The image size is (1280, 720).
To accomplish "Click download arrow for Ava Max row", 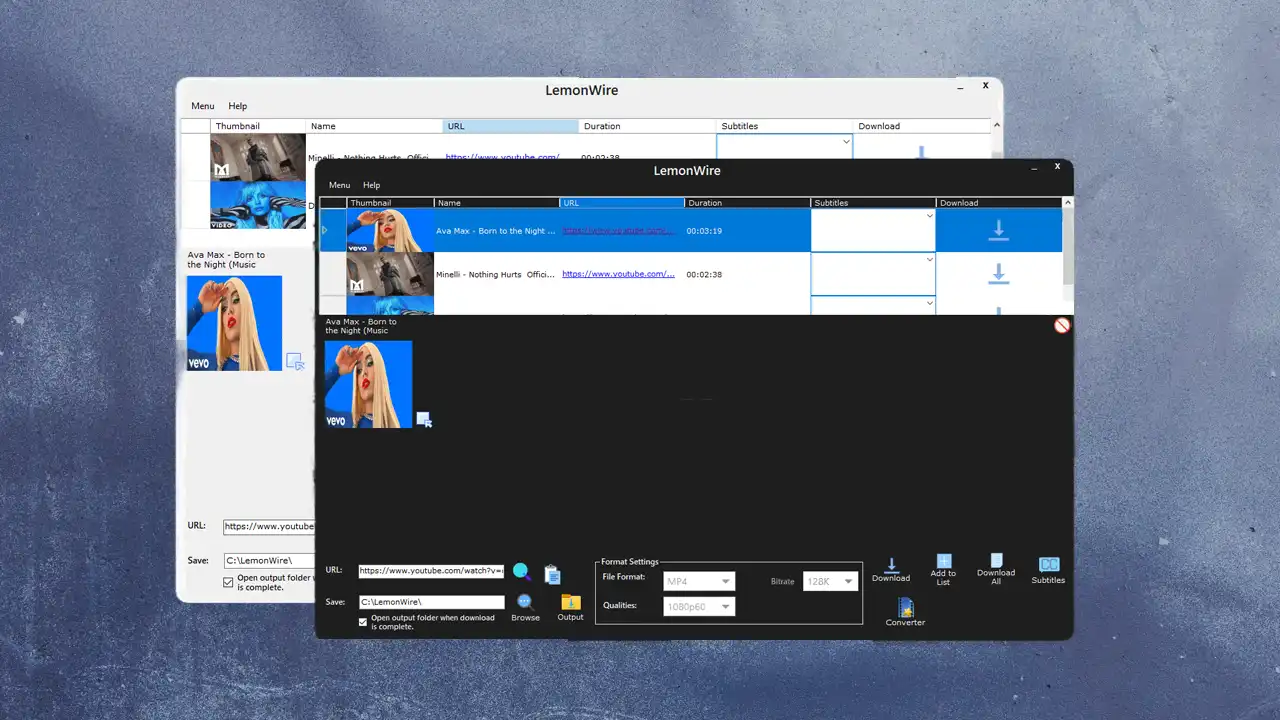I will click(998, 230).
